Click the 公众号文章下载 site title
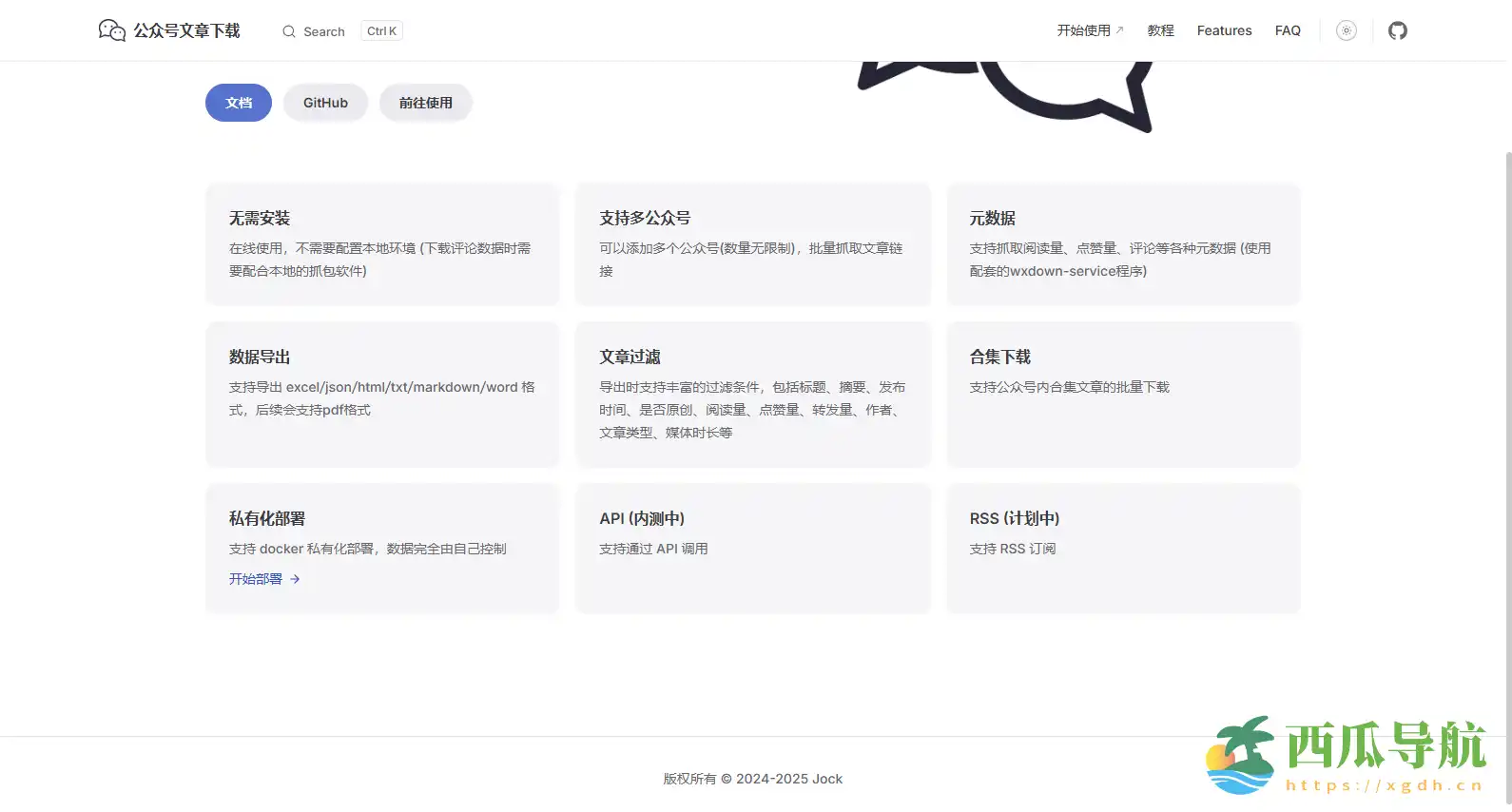1512x812 pixels. [x=186, y=30]
